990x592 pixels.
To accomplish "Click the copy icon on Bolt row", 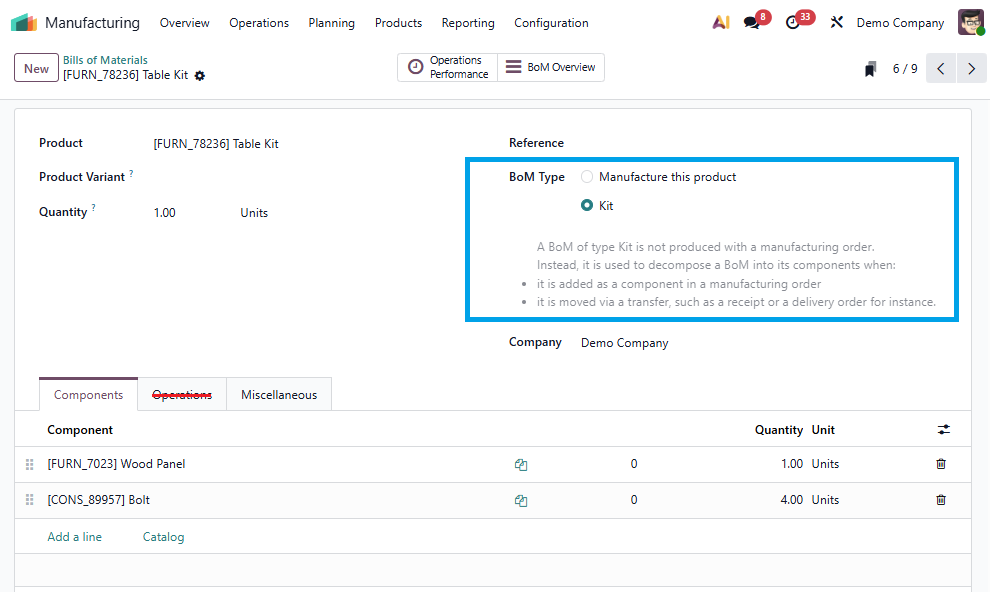I will pos(521,500).
